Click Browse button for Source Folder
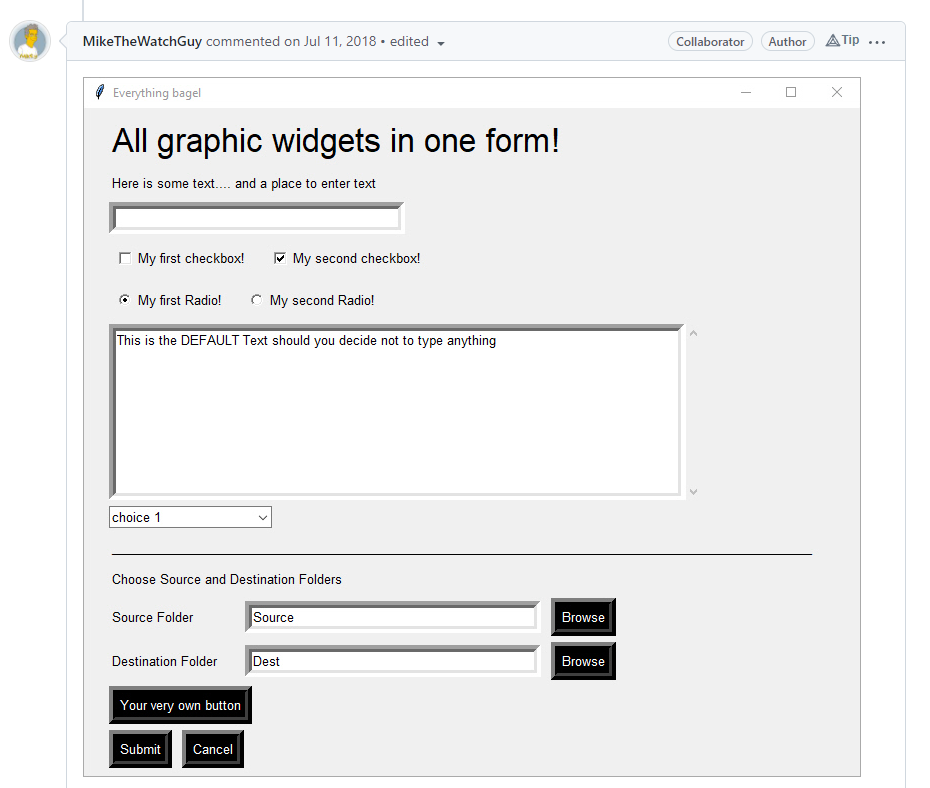The height and width of the screenshot is (788, 930). pos(583,617)
